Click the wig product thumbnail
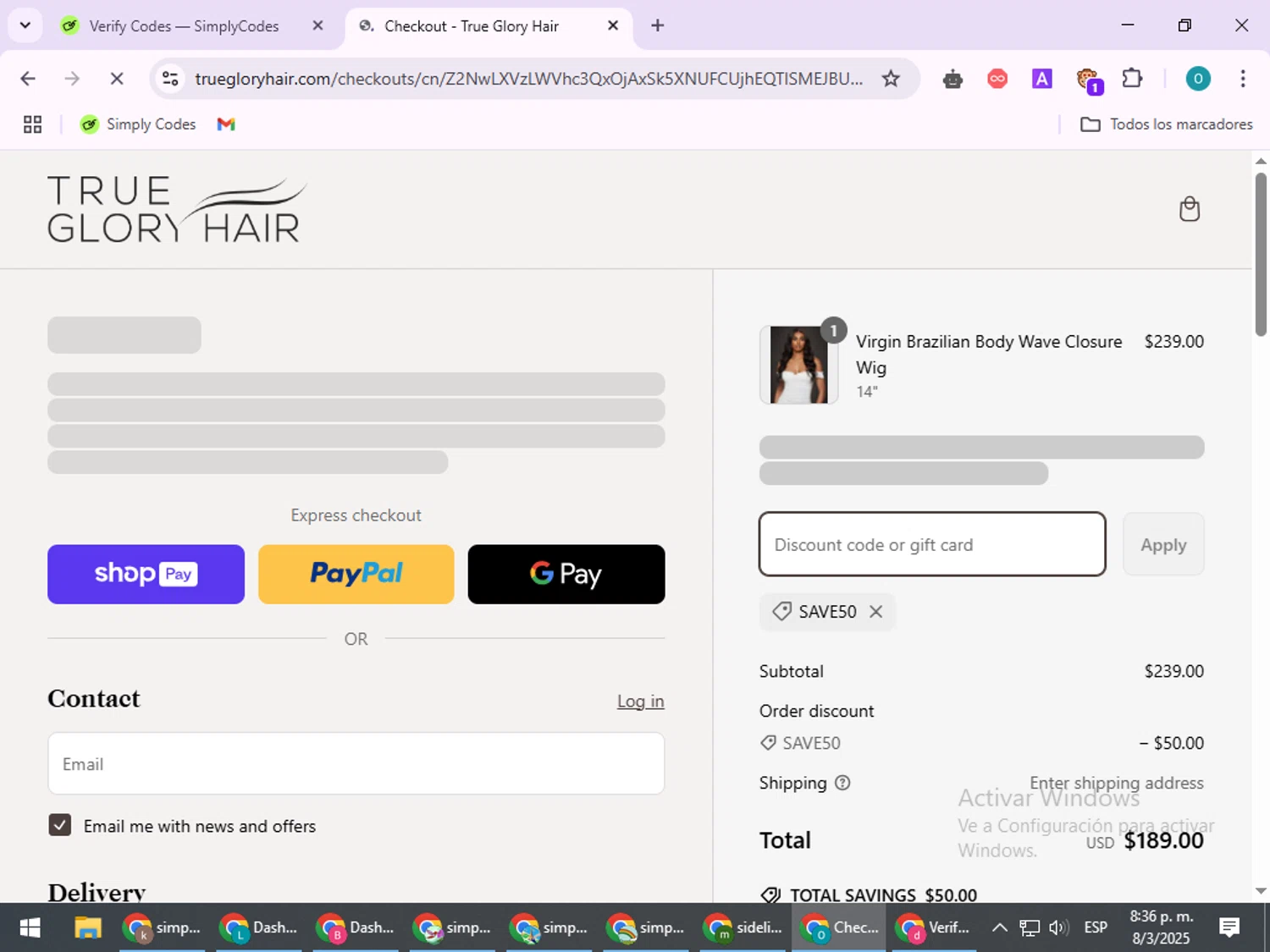This screenshot has height=952, width=1270. coord(798,365)
